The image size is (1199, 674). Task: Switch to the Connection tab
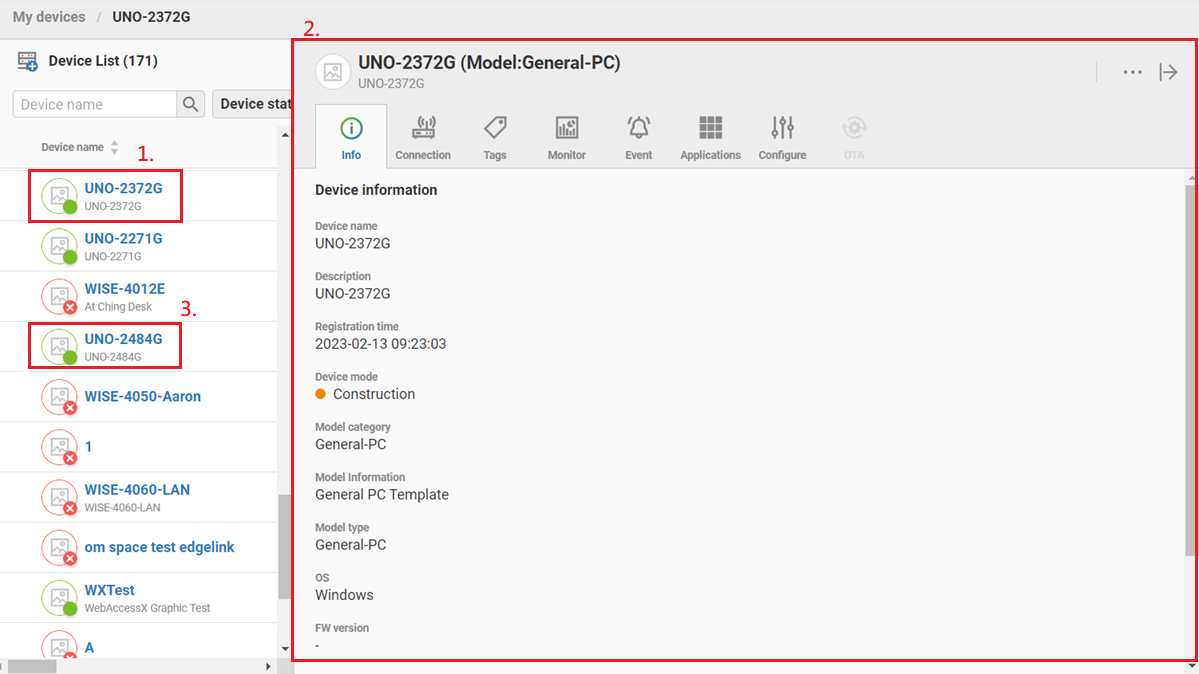(423, 138)
